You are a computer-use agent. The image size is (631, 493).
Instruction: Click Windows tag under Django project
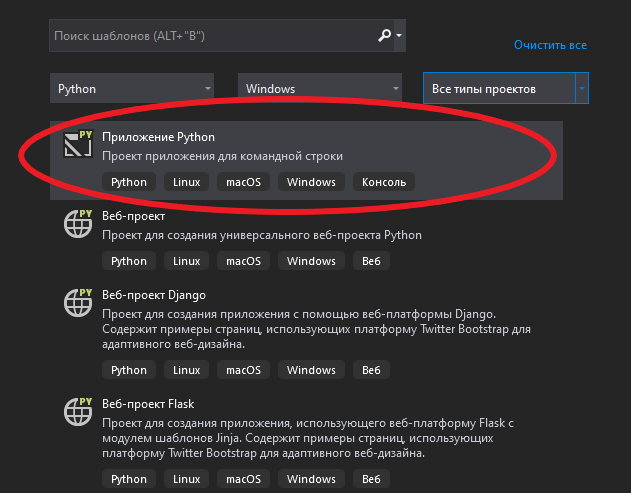(311, 370)
